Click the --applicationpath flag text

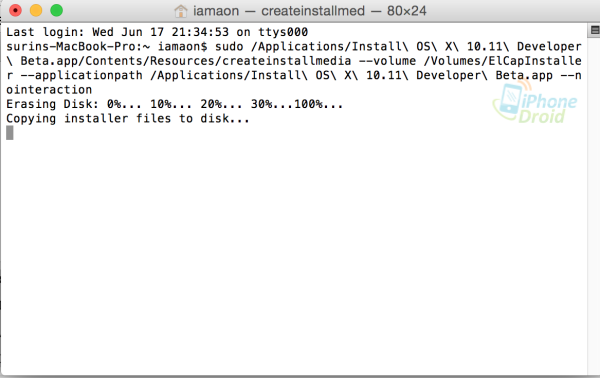pos(81,75)
